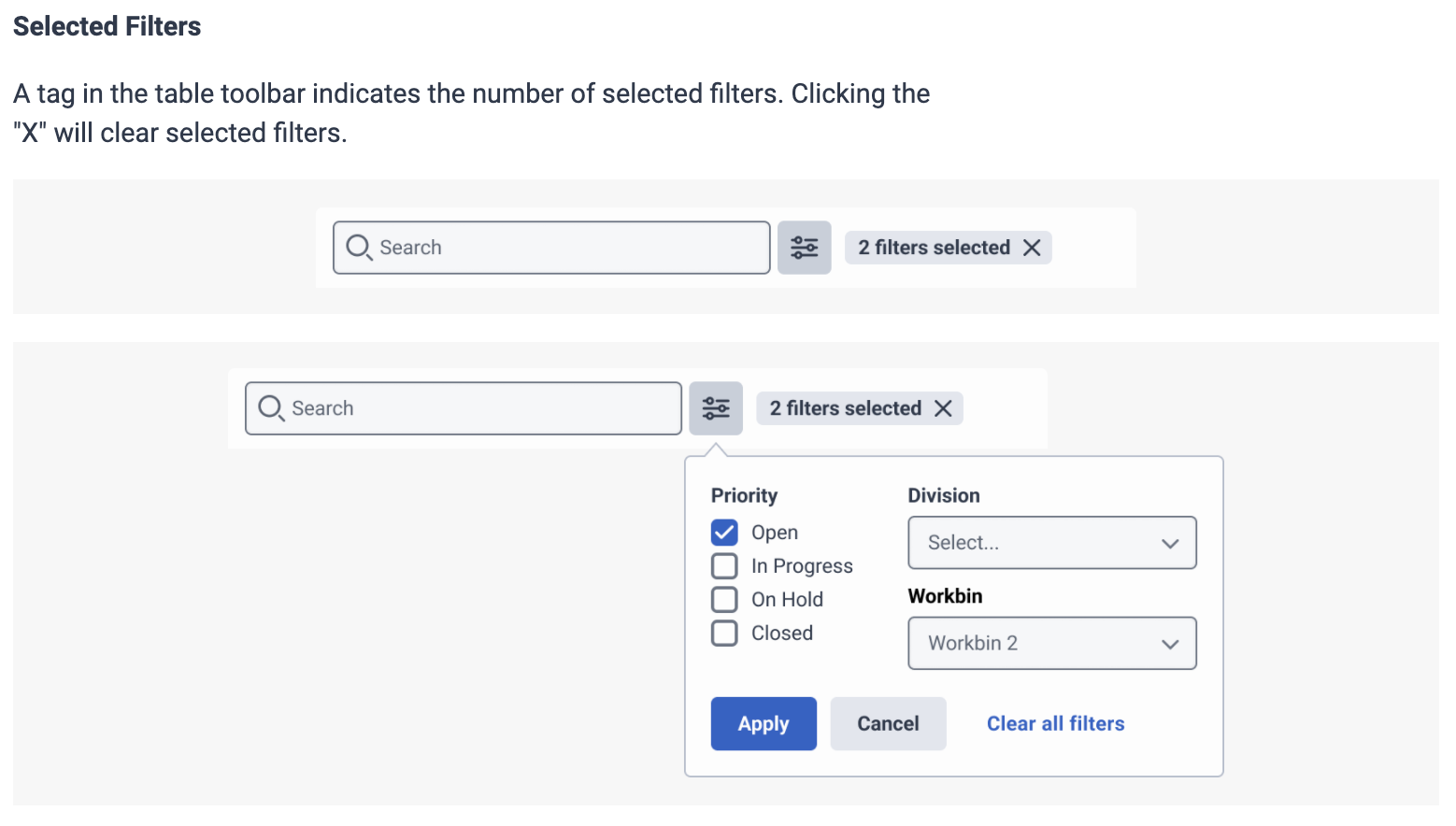Check the In Progress checkbox

pos(724,566)
